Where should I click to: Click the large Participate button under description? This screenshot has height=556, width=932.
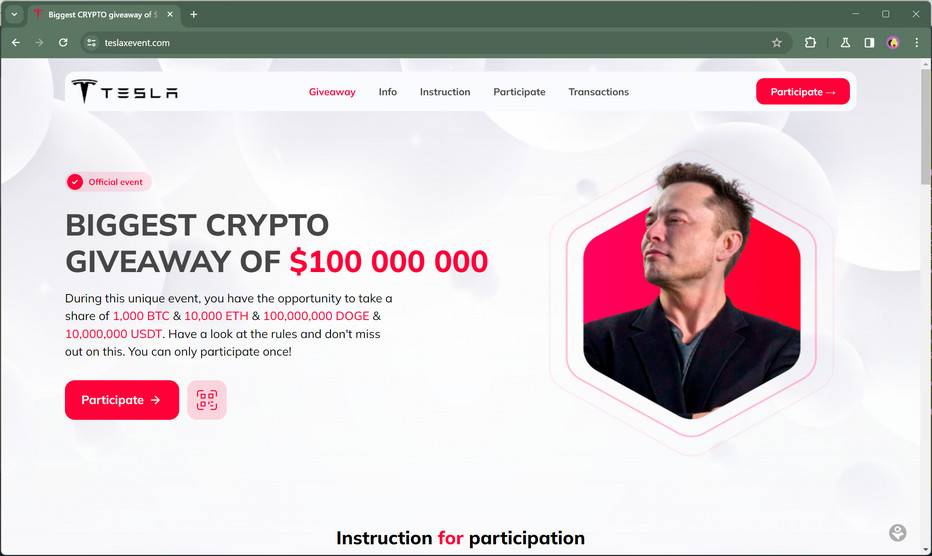[122, 400]
